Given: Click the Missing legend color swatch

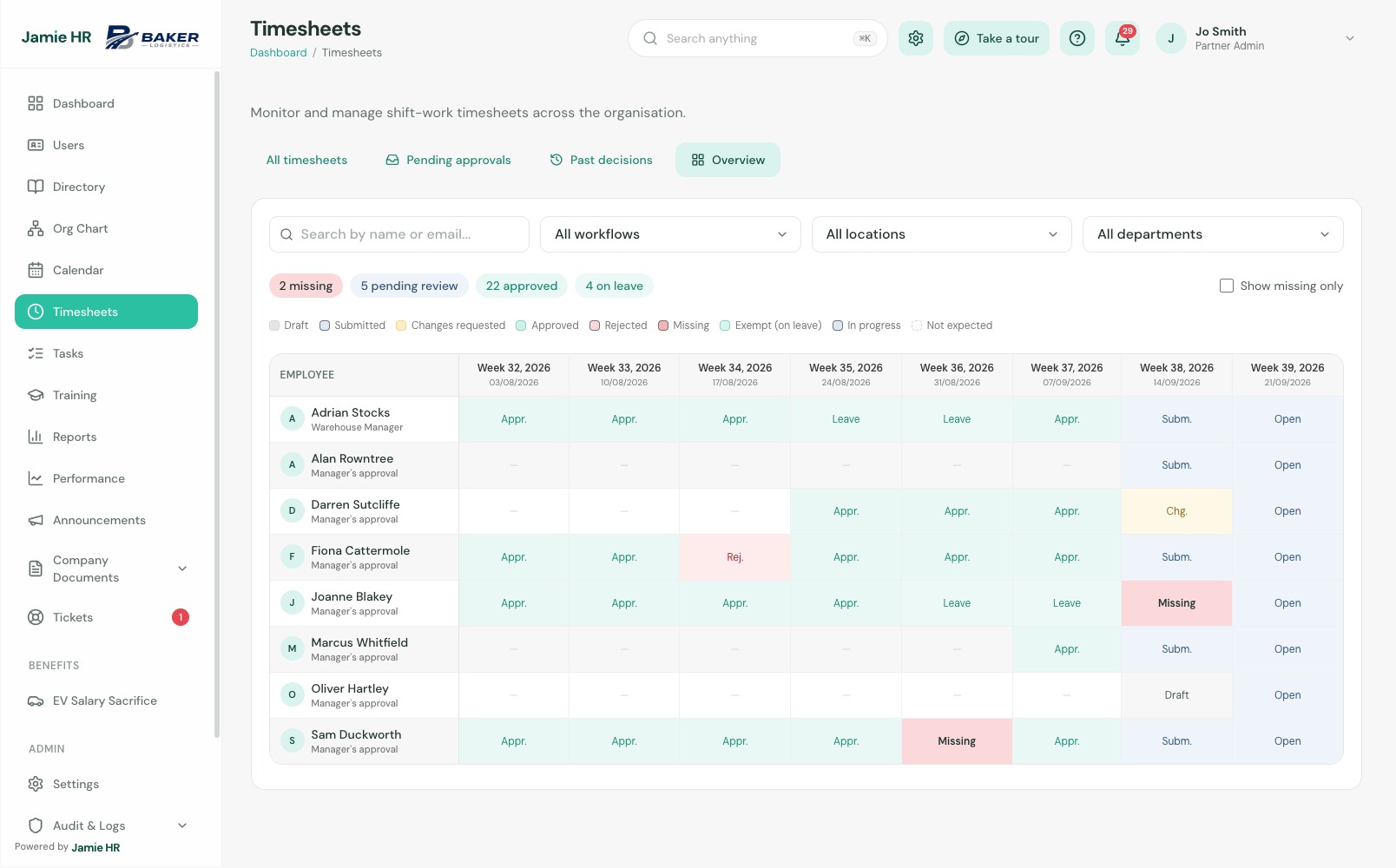Looking at the screenshot, I should click(663, 325).
